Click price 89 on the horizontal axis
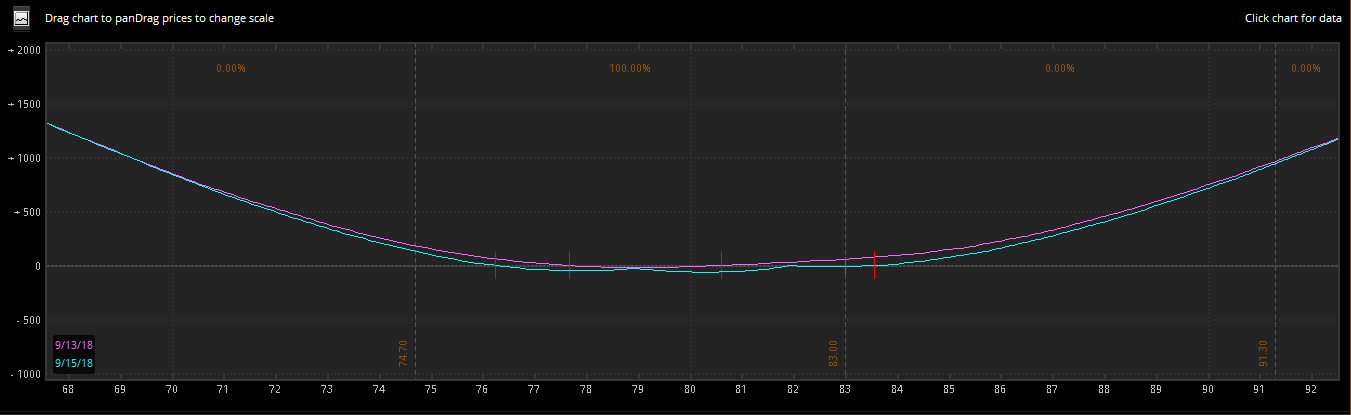The height and width of the screenshot is (415, 1351). [x=1156, y=390]
